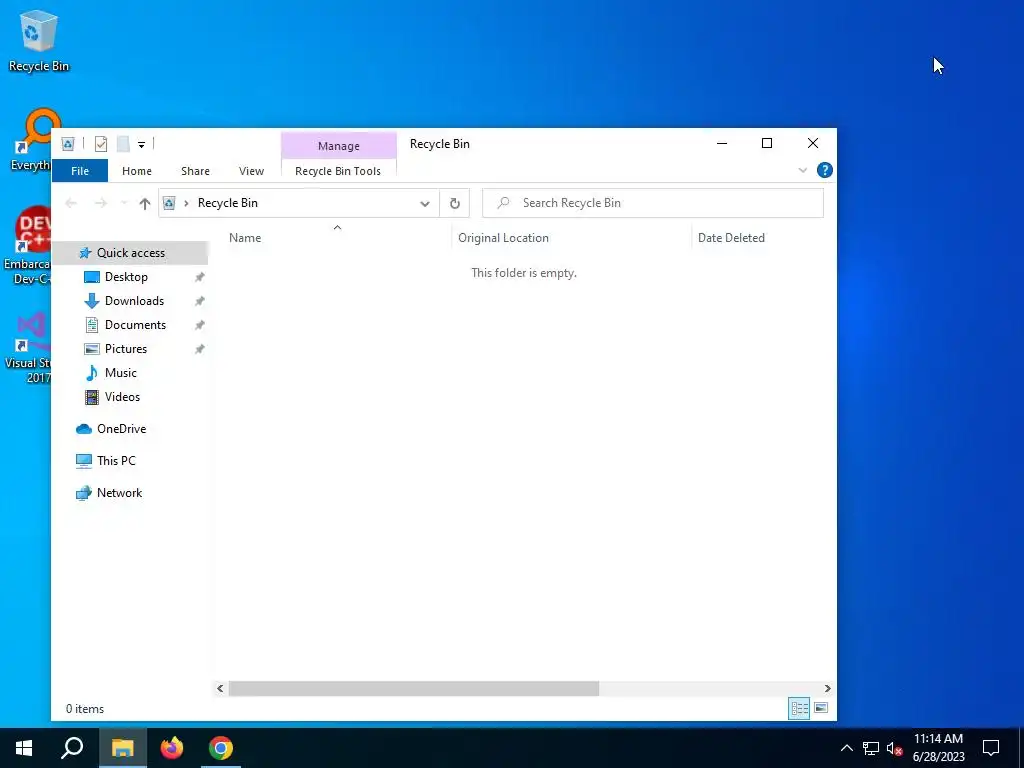Click the network tray icon

tap(871, 748)
